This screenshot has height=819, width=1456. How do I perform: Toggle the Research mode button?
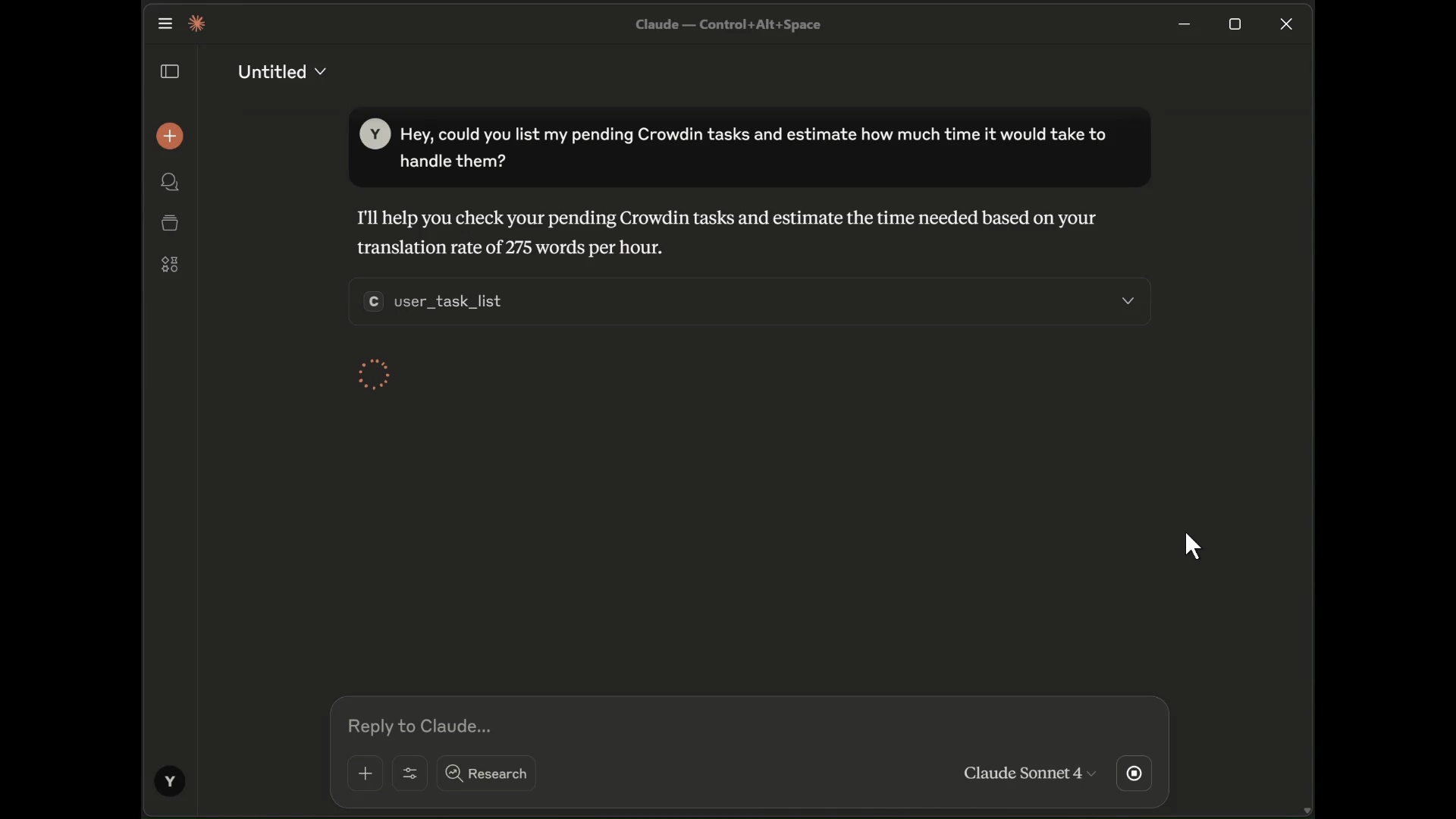488,774
